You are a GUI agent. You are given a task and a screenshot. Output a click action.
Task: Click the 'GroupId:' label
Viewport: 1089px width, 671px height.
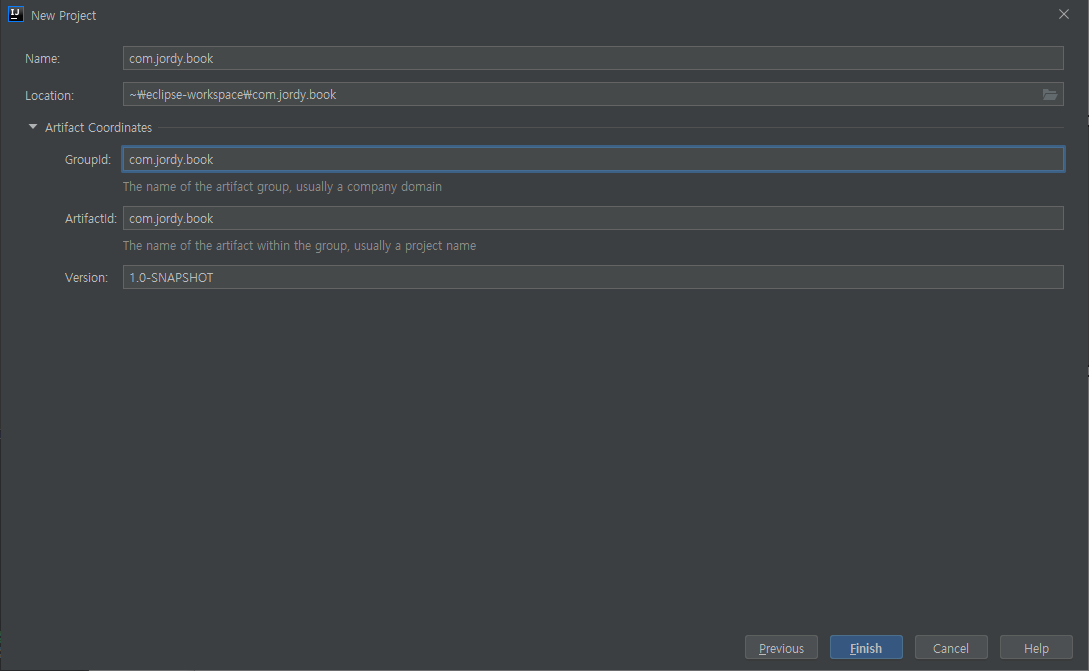click(x=88, y=160)
